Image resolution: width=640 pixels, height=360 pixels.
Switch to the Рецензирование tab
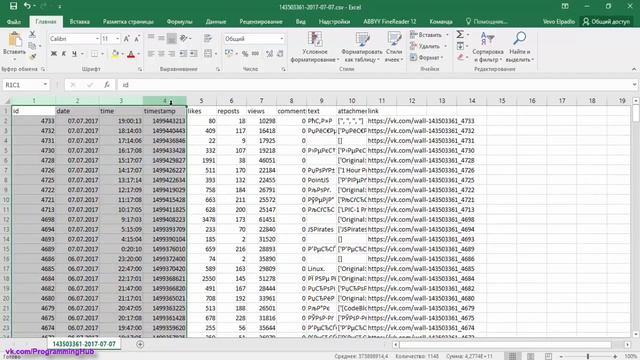(261, 22)
